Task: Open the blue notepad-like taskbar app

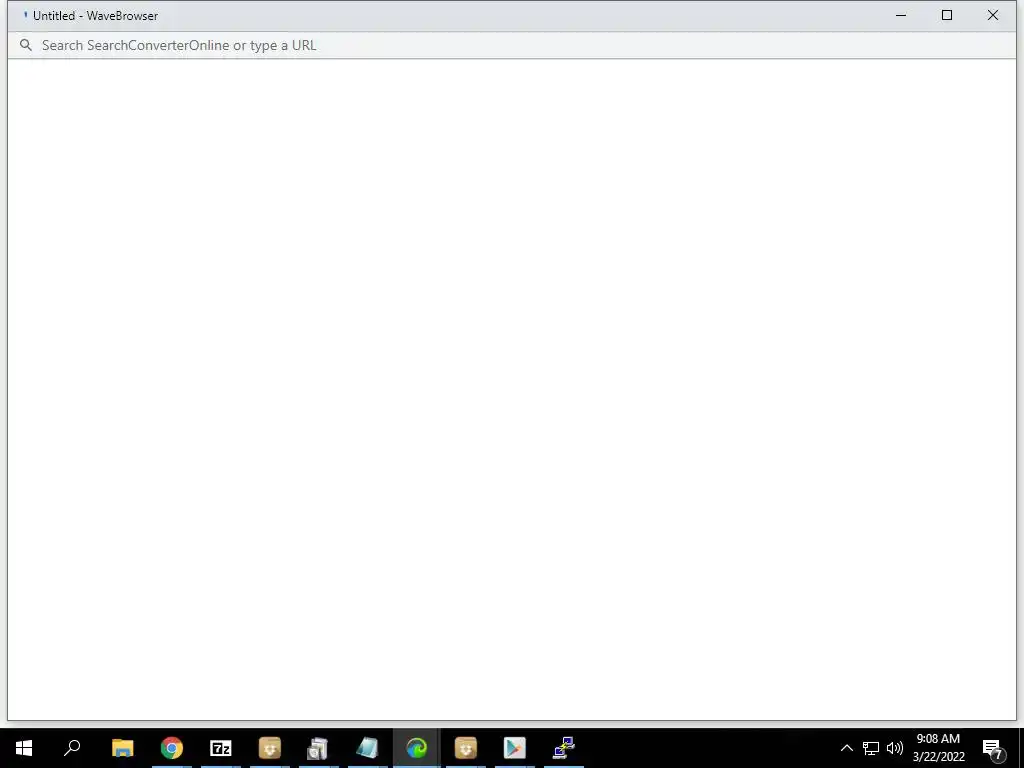Action: pyautogui.click(x=367, y=748)
